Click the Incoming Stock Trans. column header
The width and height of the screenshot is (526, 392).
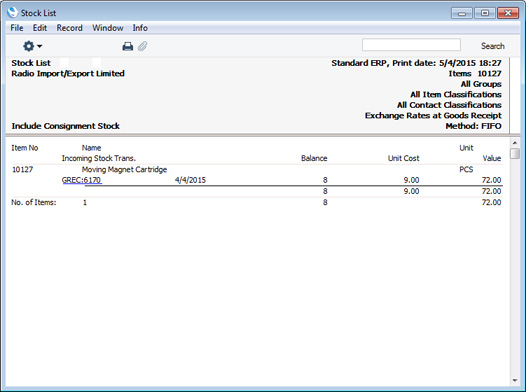[x=99, y=158]
